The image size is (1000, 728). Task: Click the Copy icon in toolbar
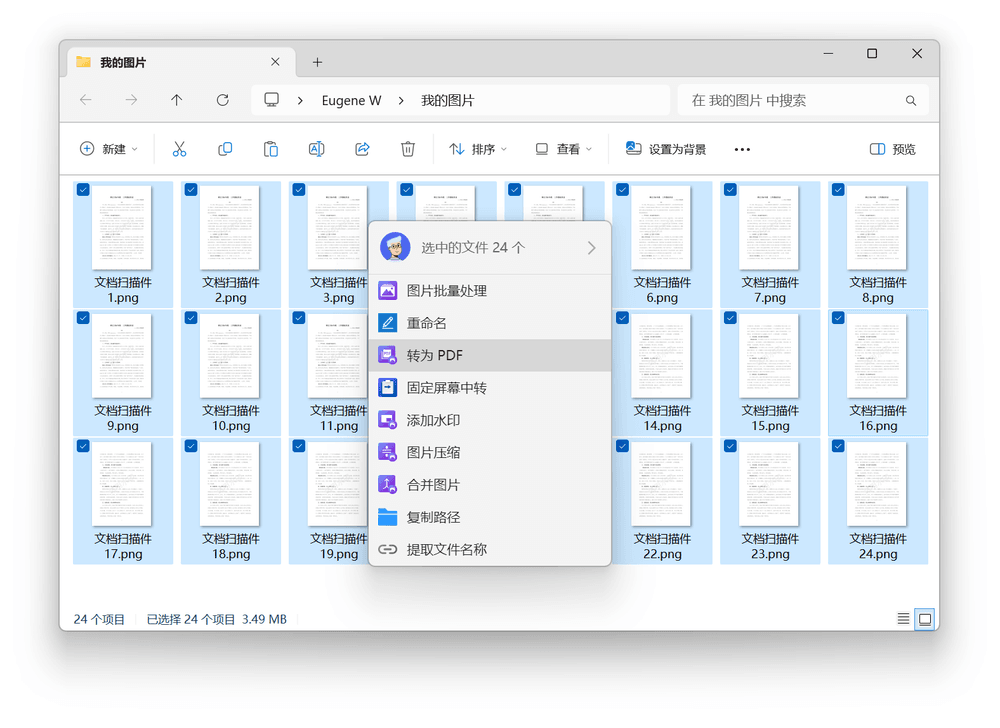pyautogui.click(x=225, y=149)
